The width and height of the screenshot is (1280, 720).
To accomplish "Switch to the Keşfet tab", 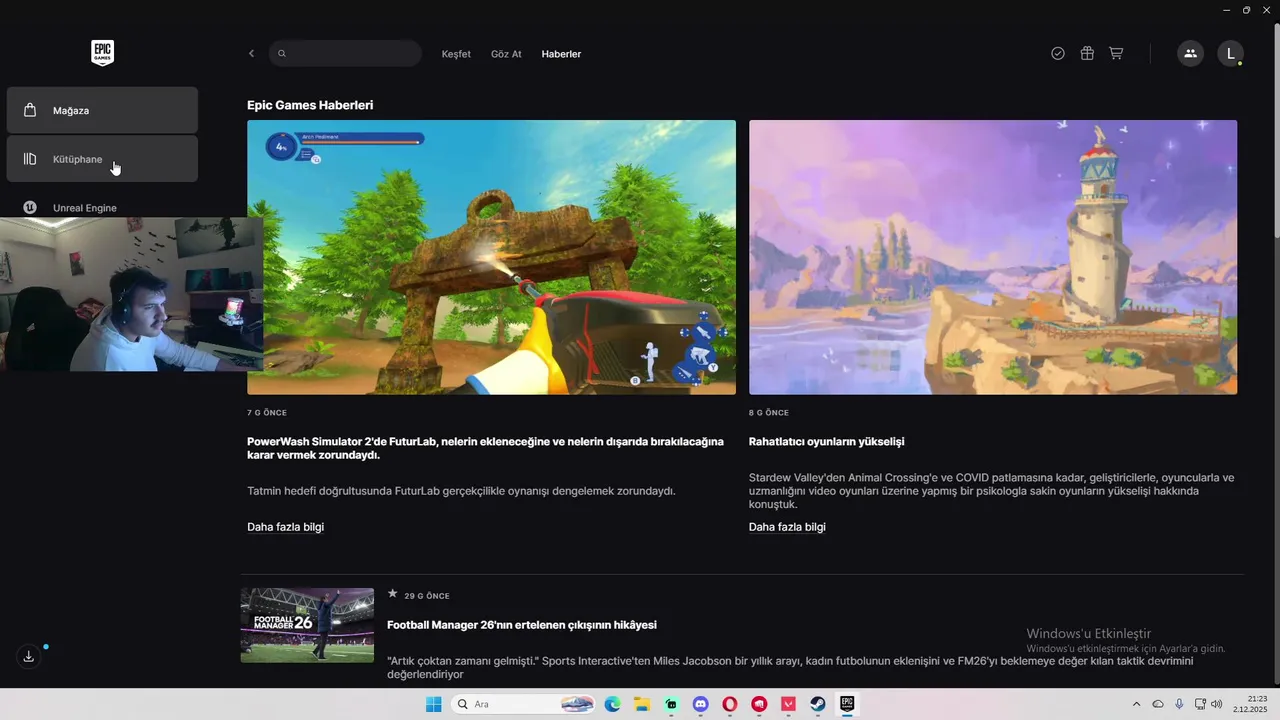I will [456, 54].
